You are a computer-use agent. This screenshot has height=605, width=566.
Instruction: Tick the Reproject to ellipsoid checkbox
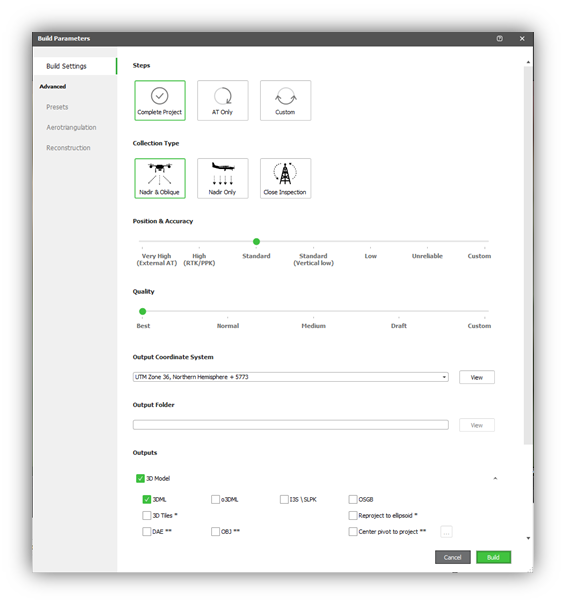click(x=353, y=515)
